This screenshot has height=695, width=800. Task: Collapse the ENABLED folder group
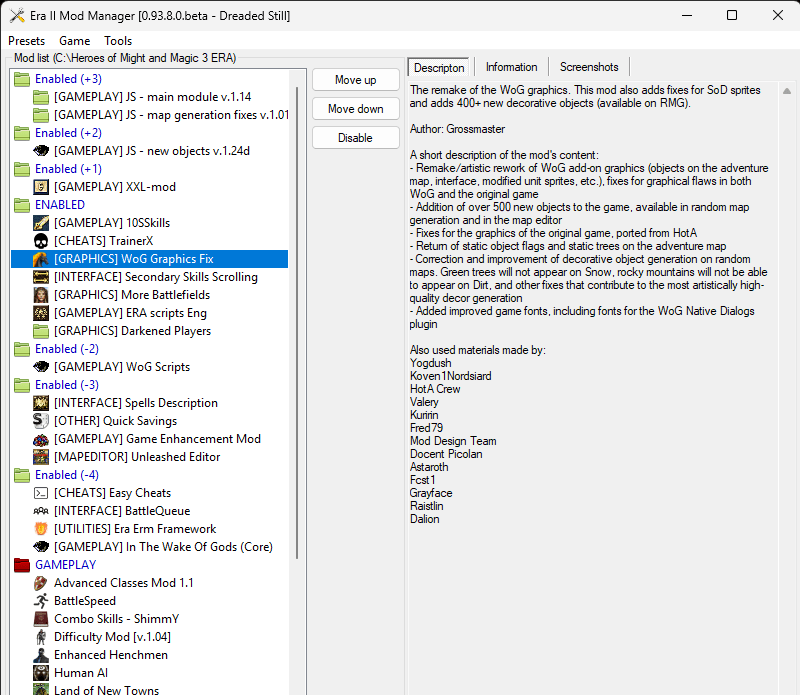pos(22,205)
